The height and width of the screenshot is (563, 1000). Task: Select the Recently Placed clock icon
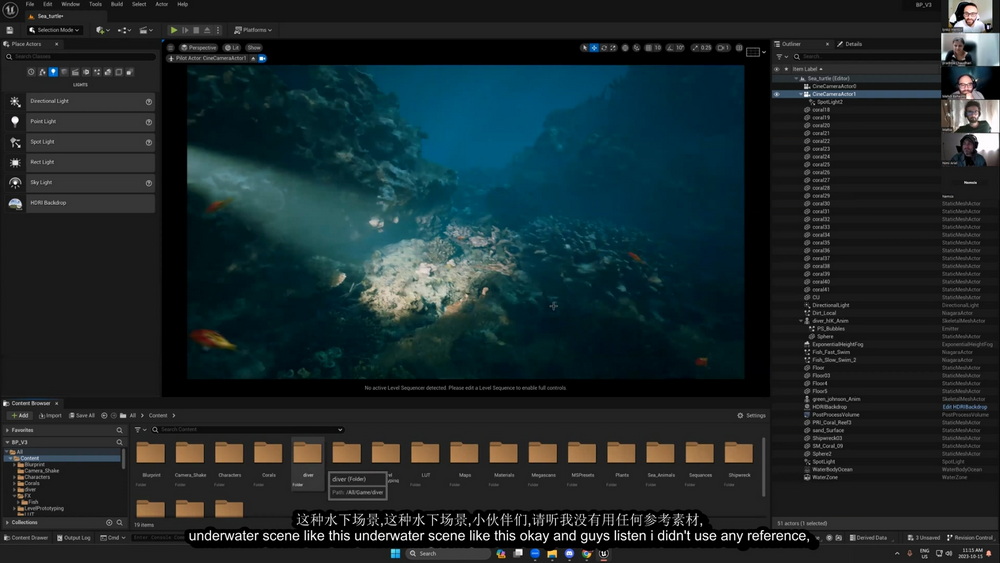tap(31, 72)
